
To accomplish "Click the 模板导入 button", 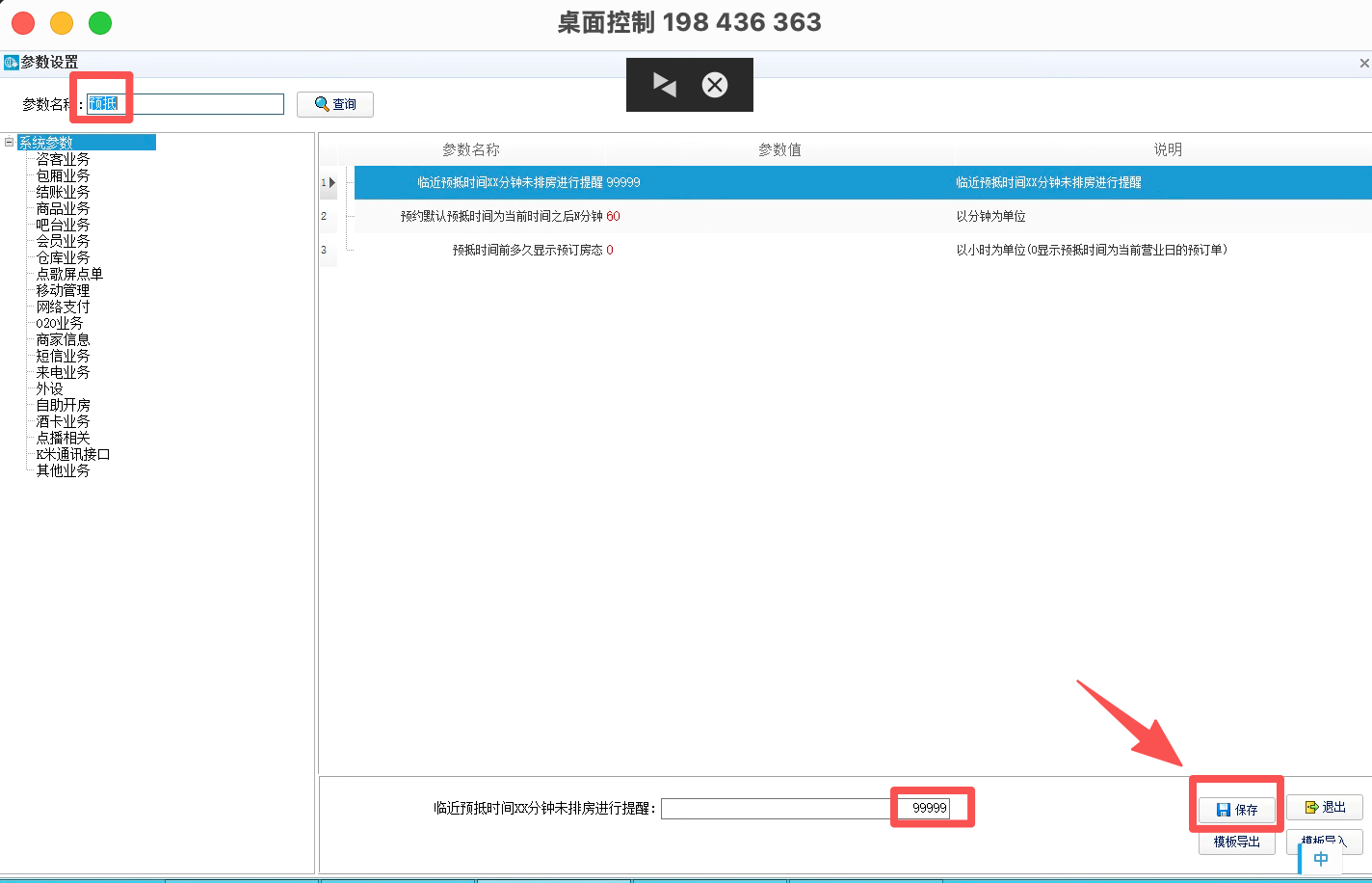I will point(1324,841).
